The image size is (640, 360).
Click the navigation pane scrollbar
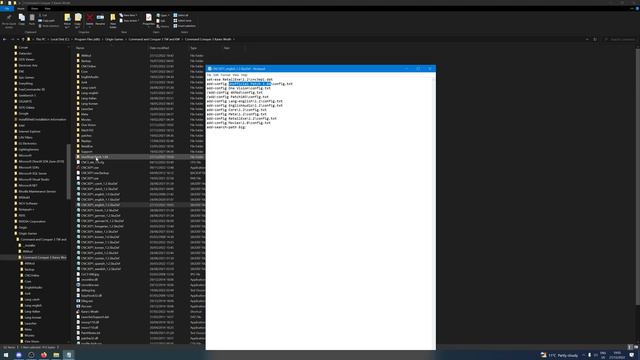pos(68,171)
